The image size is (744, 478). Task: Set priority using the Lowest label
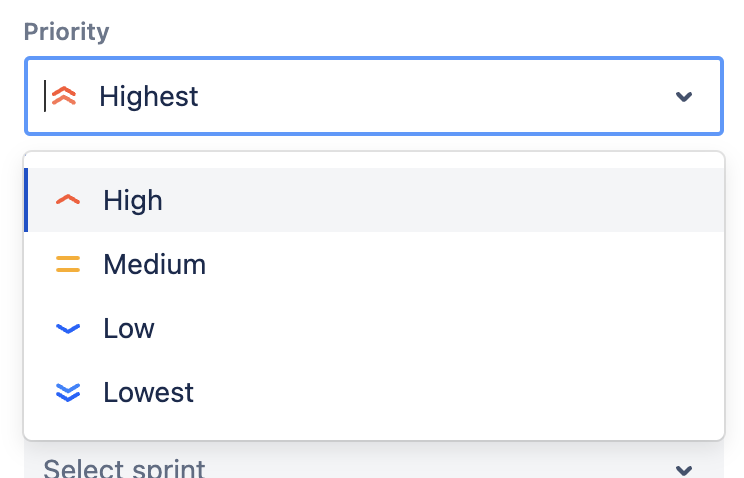[148, 392]
